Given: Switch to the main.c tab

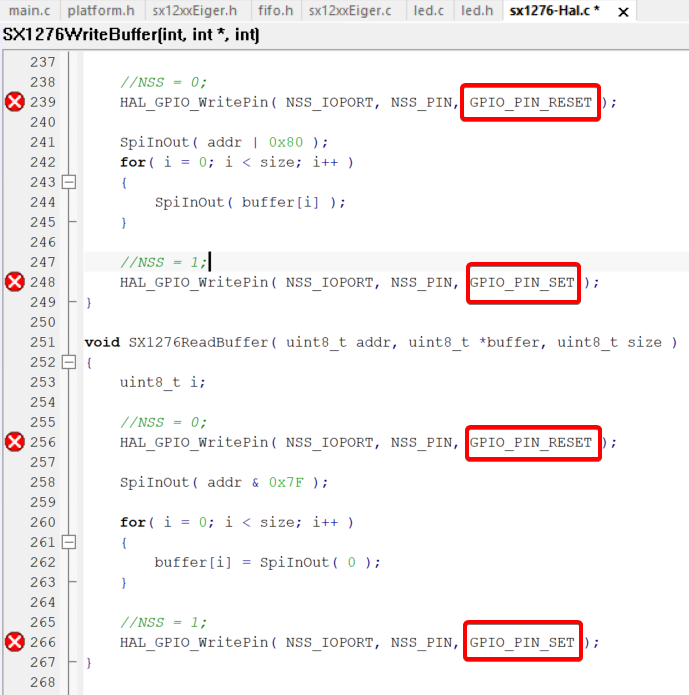Looking at the screenshot, I should coord(29,11).
